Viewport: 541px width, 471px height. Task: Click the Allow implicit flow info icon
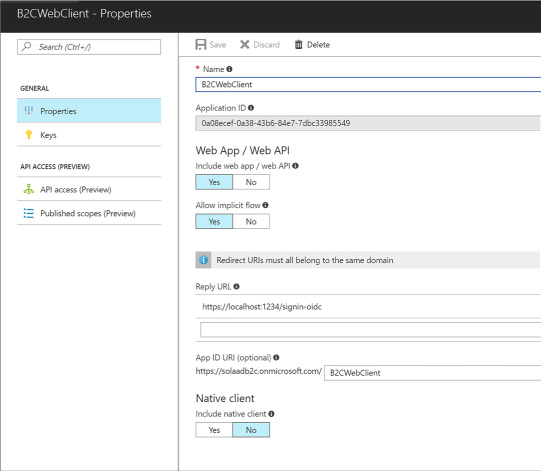point(265,205)
